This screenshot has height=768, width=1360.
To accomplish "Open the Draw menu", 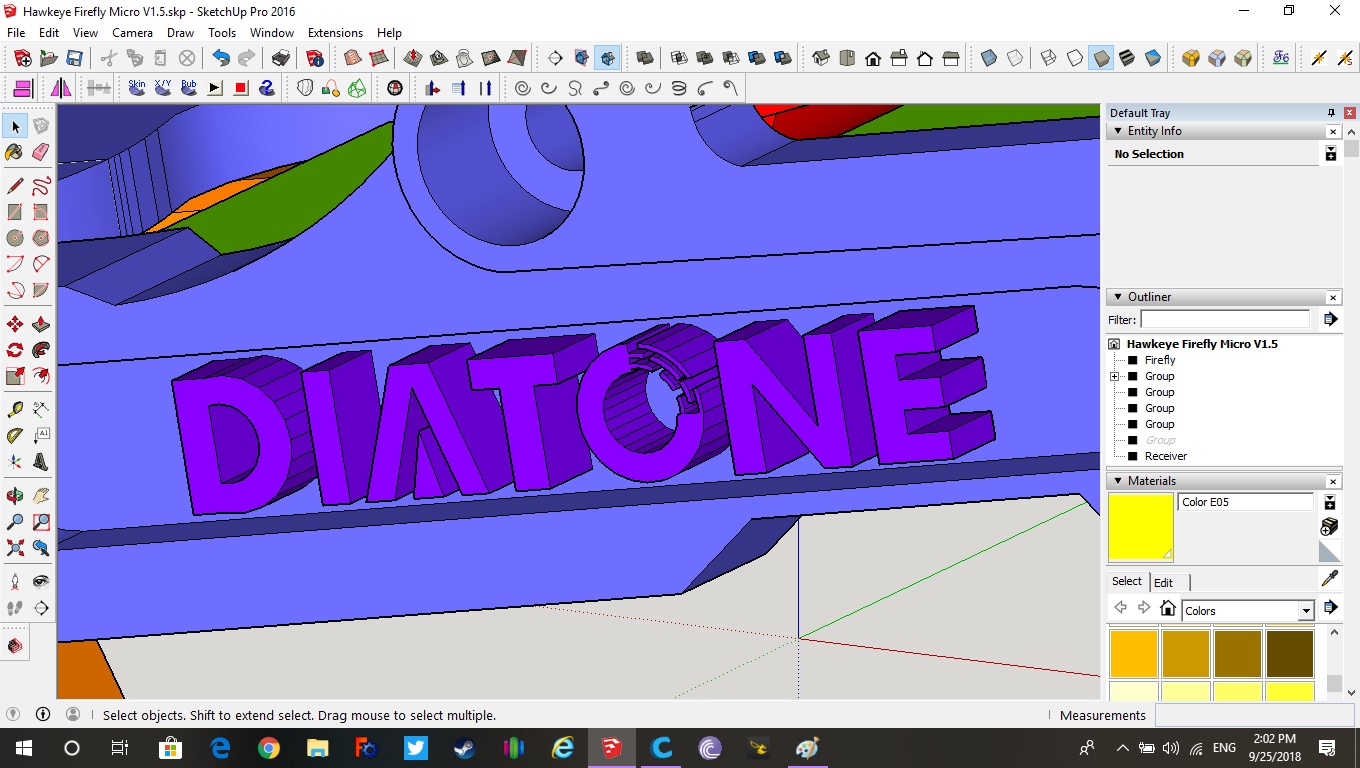I will 180,33.
